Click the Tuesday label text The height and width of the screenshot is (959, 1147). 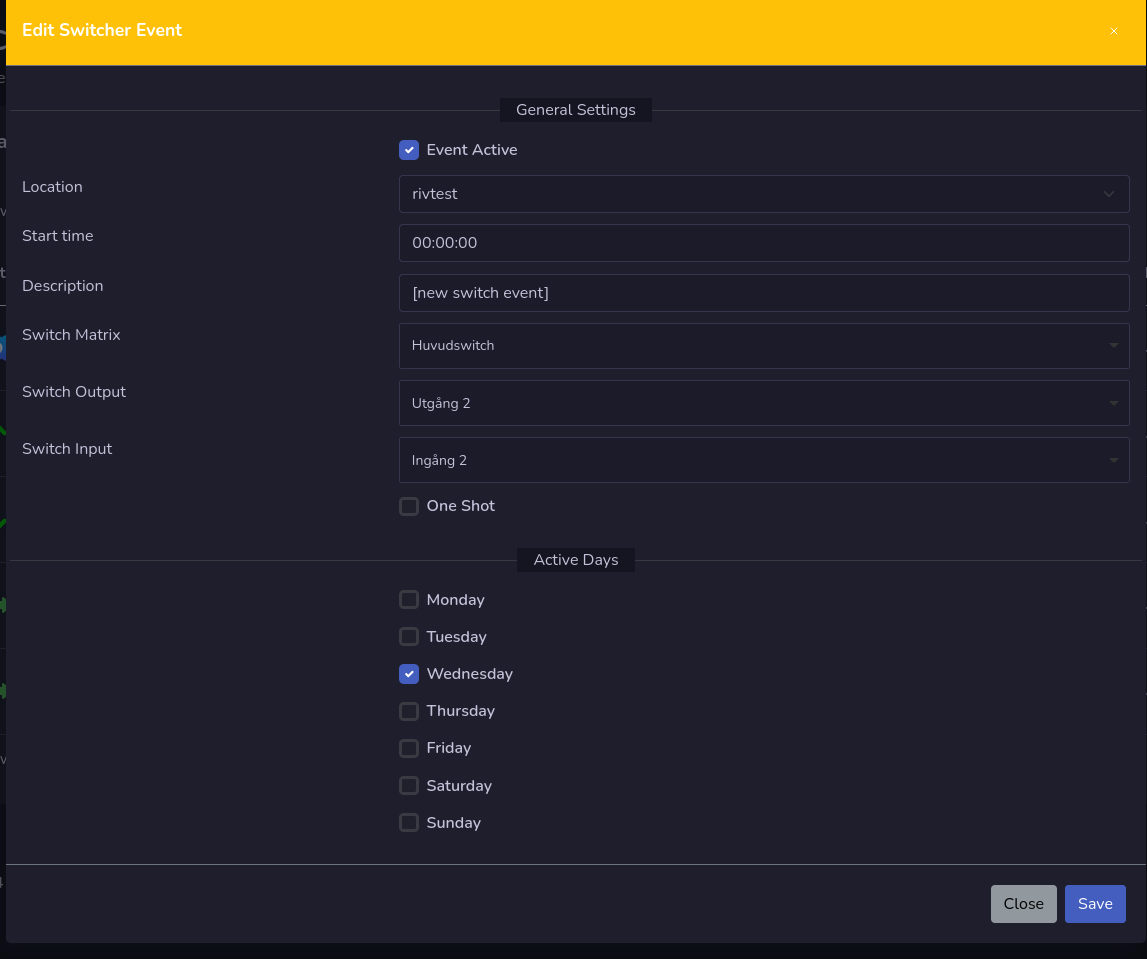click(x=456, y=637)
